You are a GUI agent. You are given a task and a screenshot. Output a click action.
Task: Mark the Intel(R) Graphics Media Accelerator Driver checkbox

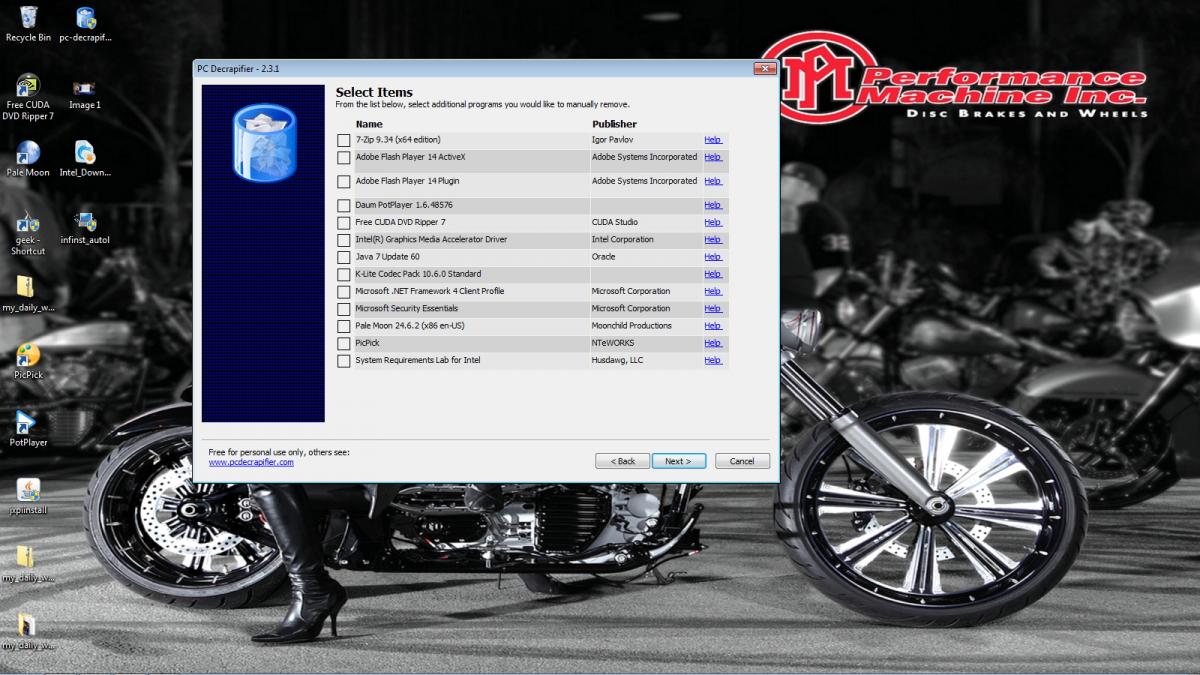[344, 240]
